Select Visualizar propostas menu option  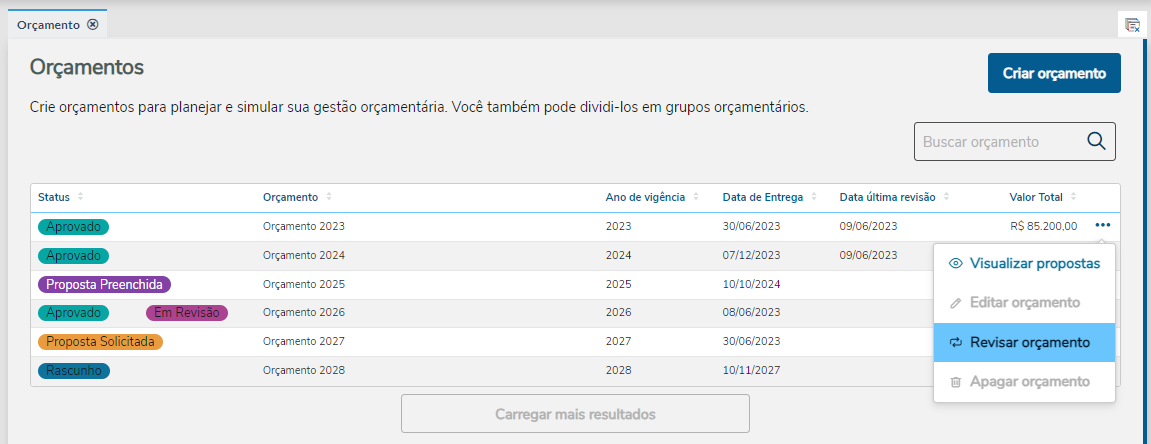pyautogui.click(x=1024, y=264)
